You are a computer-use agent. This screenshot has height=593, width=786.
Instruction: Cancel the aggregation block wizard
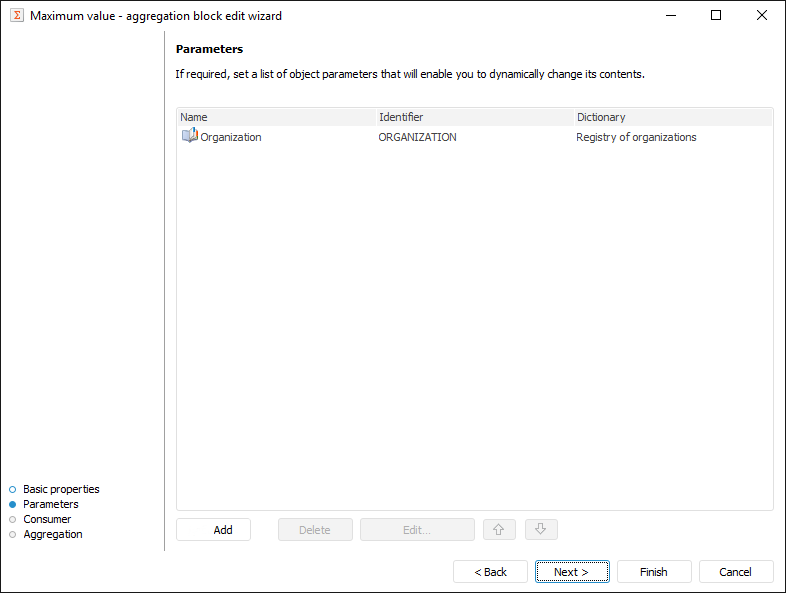click(736, 572)
